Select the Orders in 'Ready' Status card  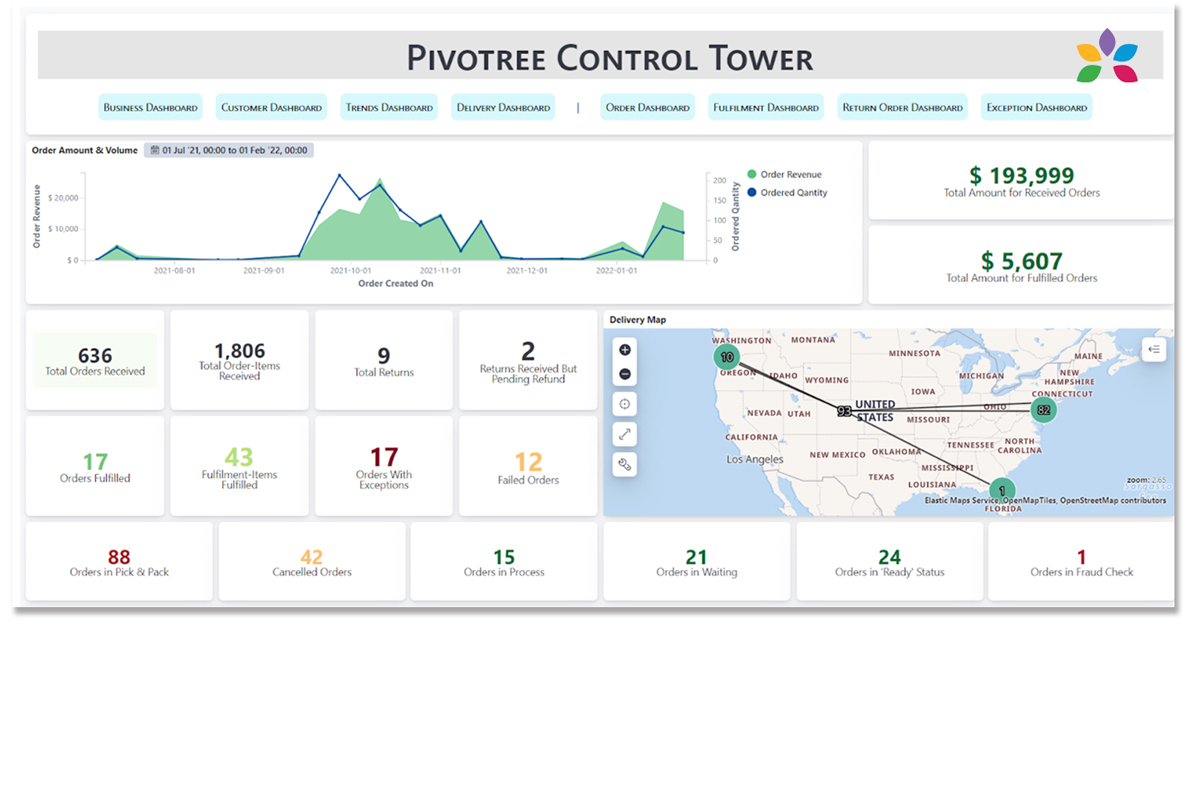(889, 562)
